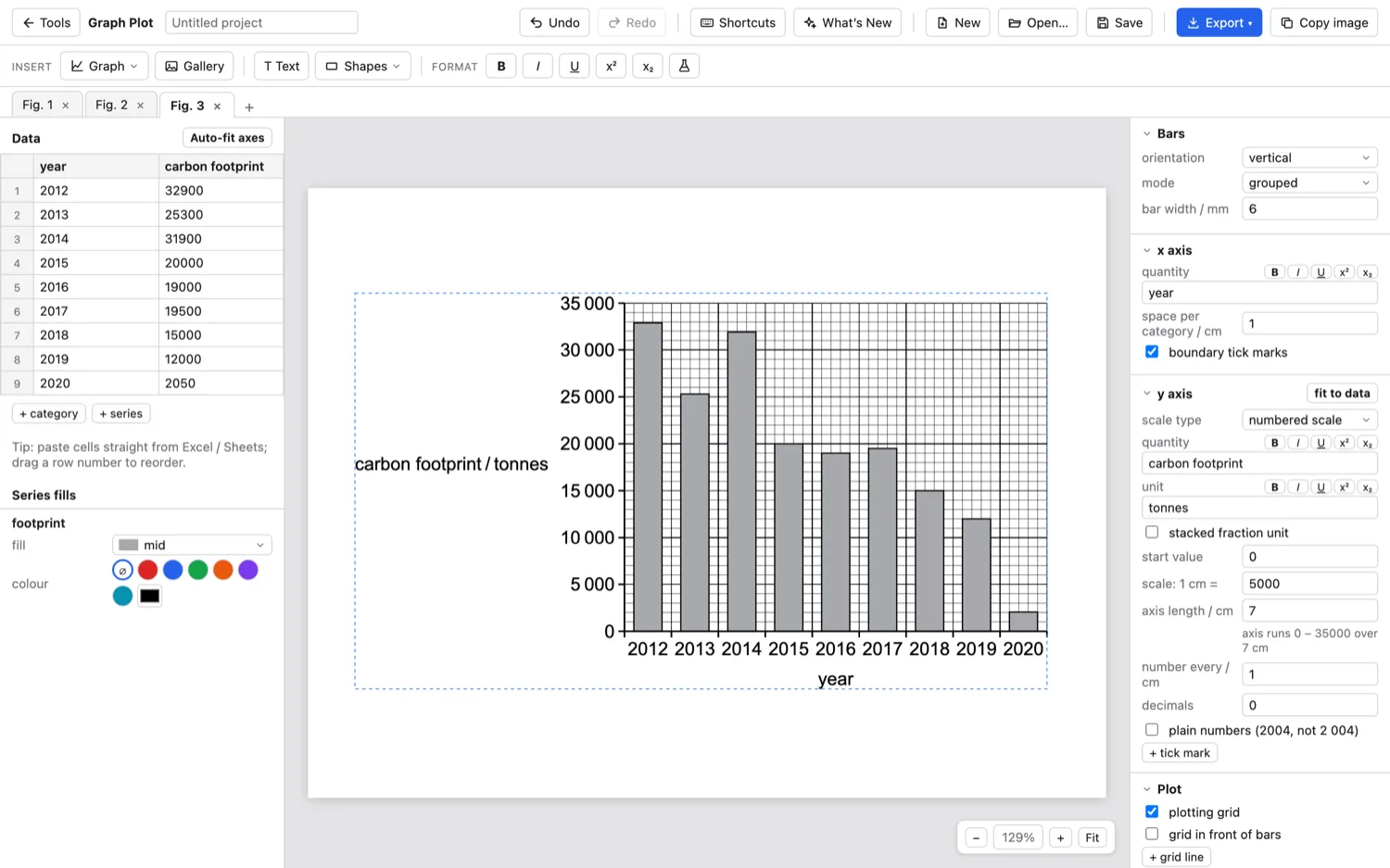Open the Export dropdown
Image resolution: width=1390 pixels, height=868 pixels.
pos(1219,22)
